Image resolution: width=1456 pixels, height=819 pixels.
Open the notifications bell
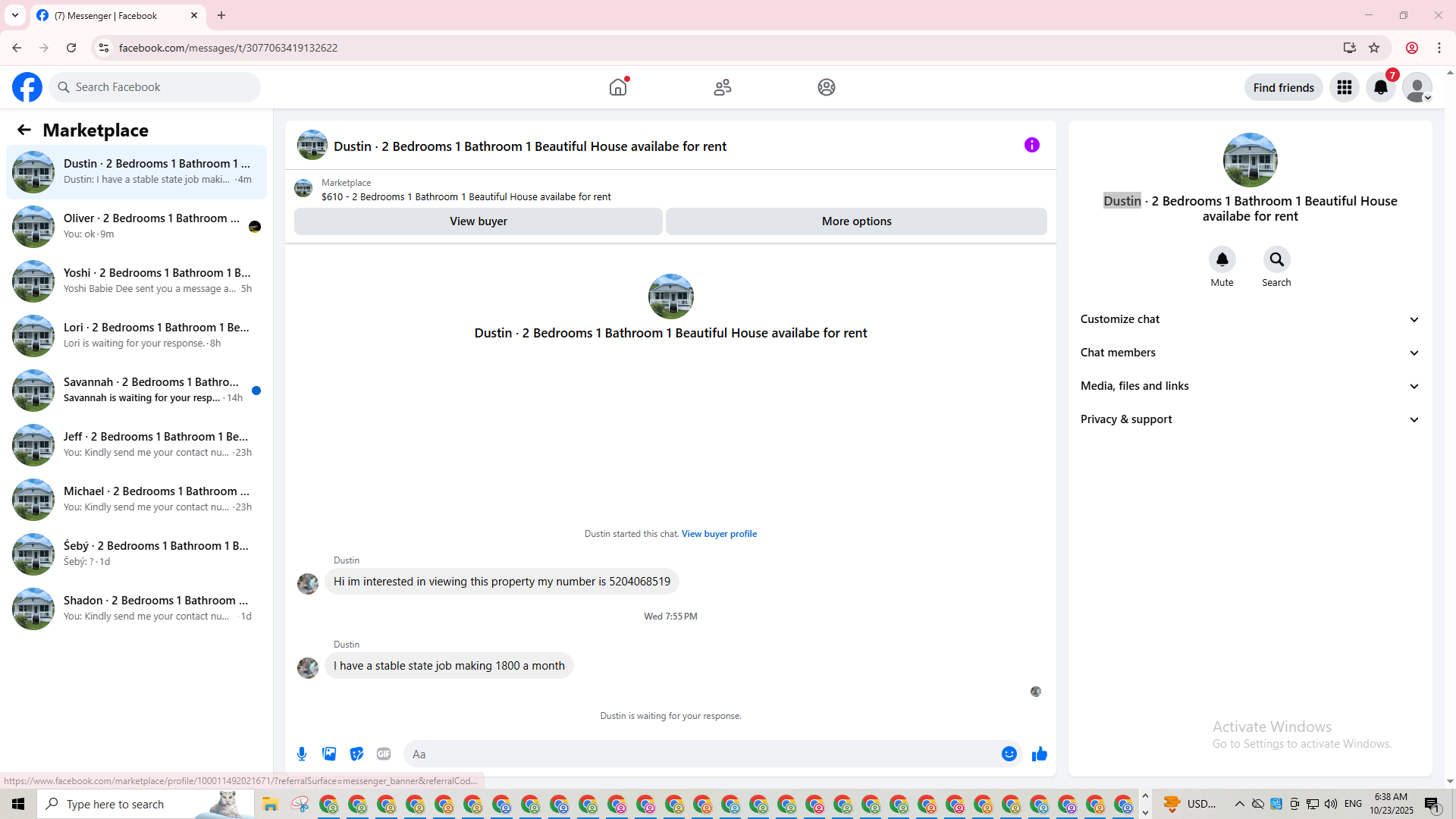pyautogui.click(x=1380, y=87)
